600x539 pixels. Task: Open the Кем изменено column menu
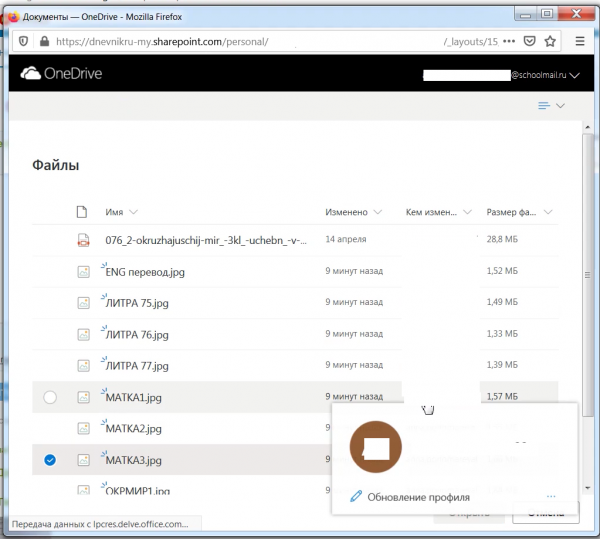pos(465,212)
